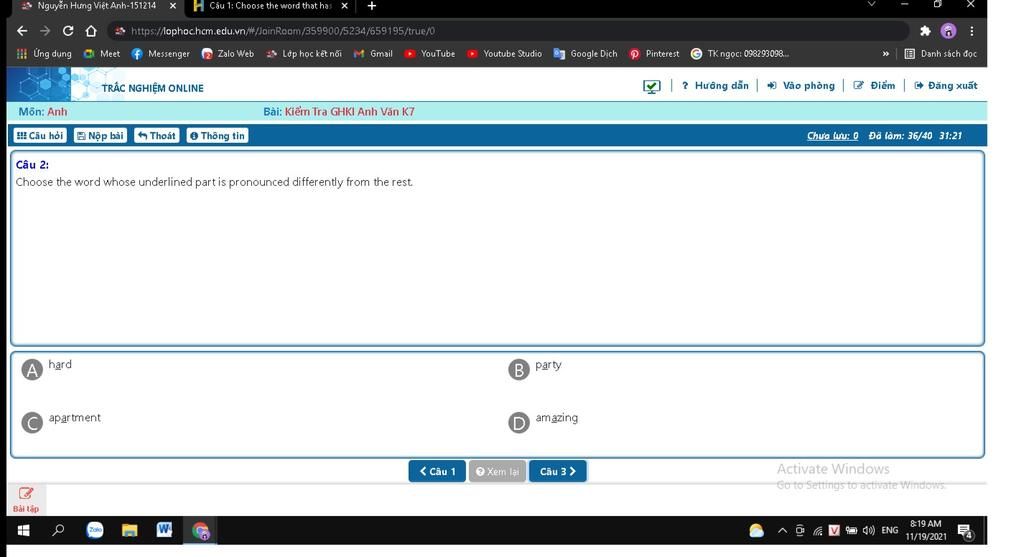Screen dimensions: 1024x557
Task: Open Zalo from the taskbar
Action: pyautogui.click(x=95, y=530)
